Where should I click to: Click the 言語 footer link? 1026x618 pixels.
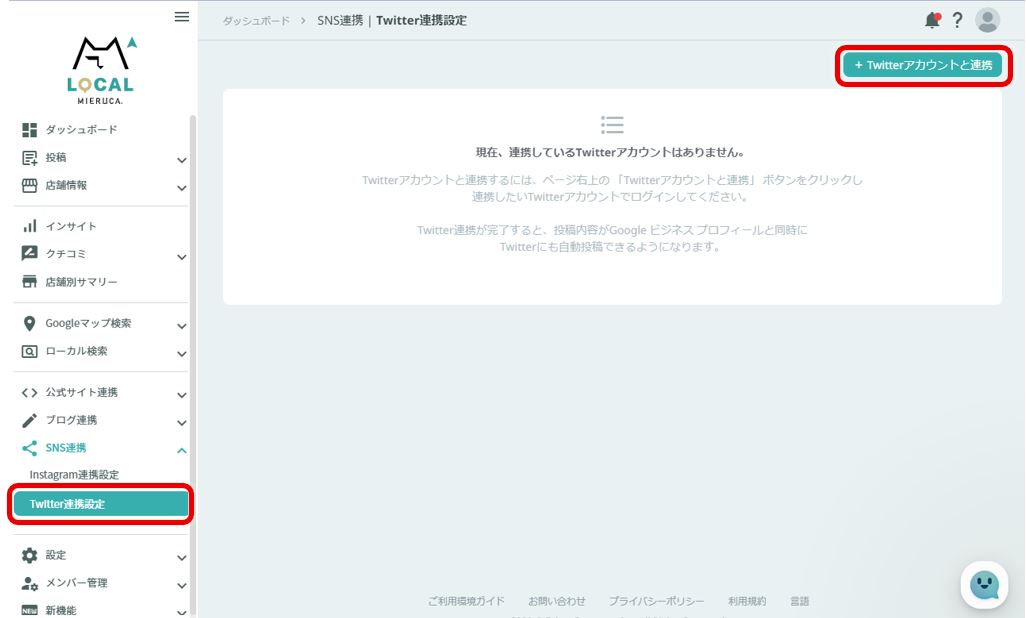tap(800, 601)
